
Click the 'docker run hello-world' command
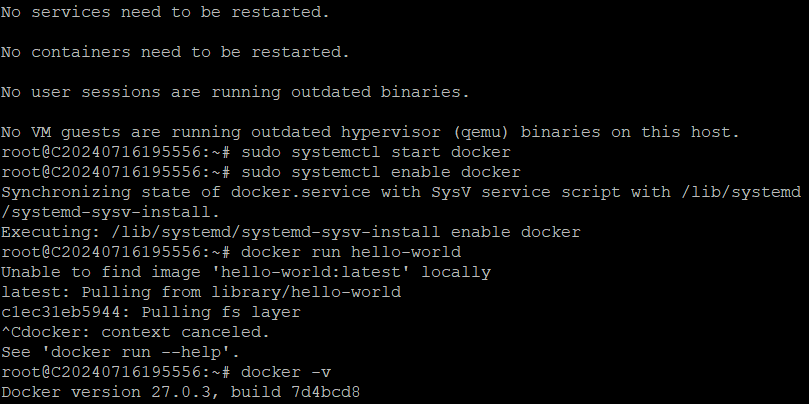click(351, 252)
